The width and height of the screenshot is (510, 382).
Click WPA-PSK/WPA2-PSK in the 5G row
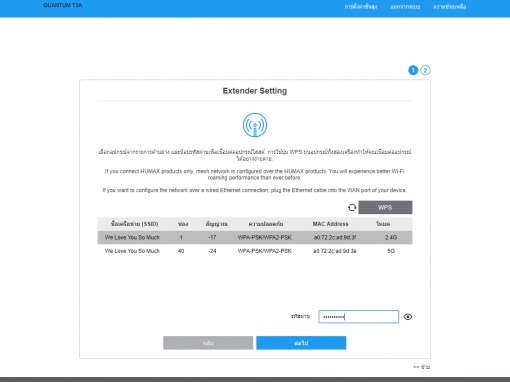(265, 251)
